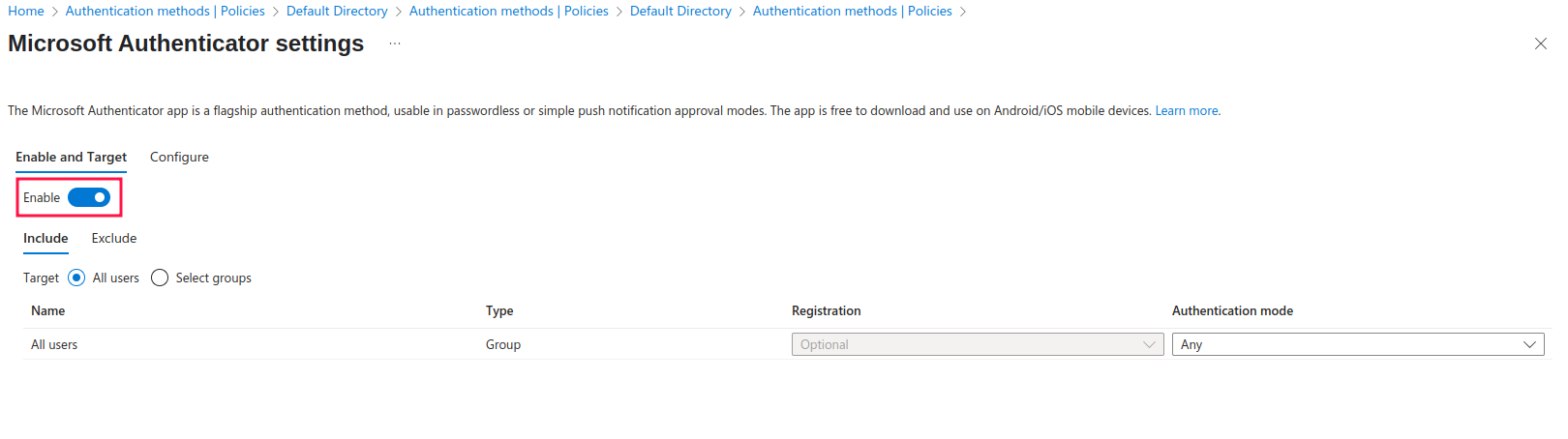Follow the Learn more link
This screenshot has height=439, width=1568.
point(1187,111)
